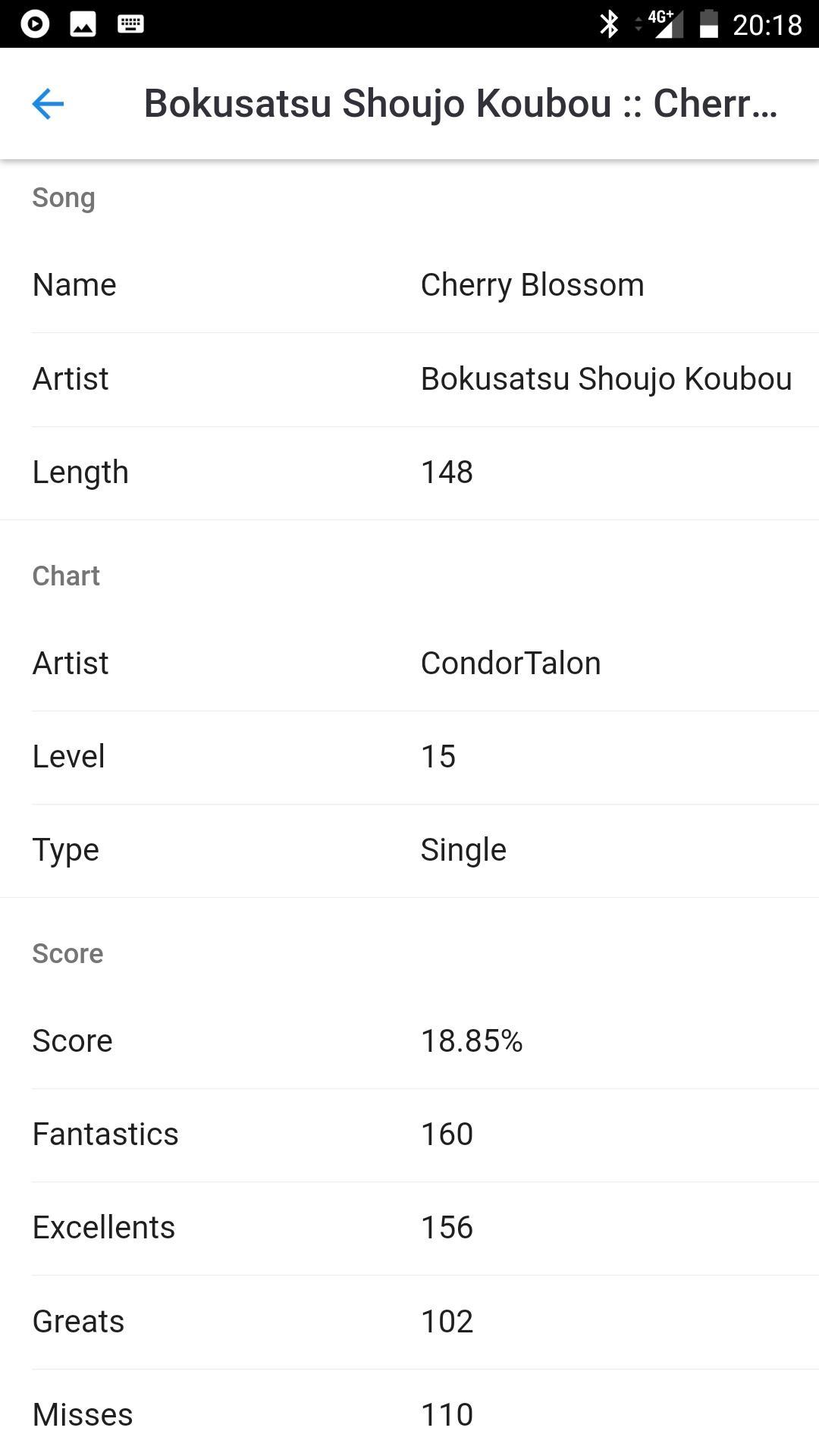
Task: Tap the Bluetooth status icon
Action: click(608, 24)
